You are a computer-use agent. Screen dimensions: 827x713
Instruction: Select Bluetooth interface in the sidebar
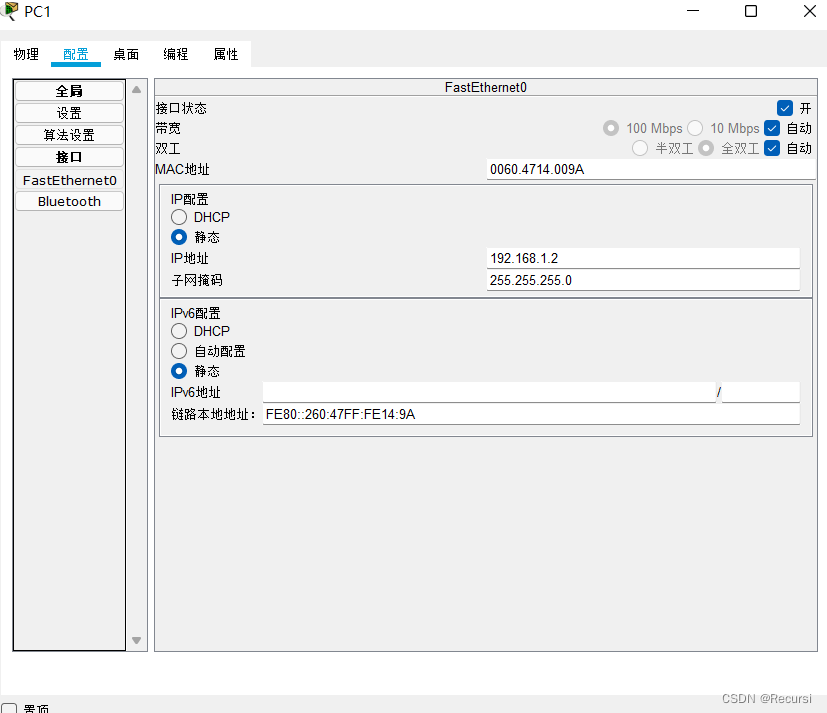pyautogui.click(x=70, y=201)
